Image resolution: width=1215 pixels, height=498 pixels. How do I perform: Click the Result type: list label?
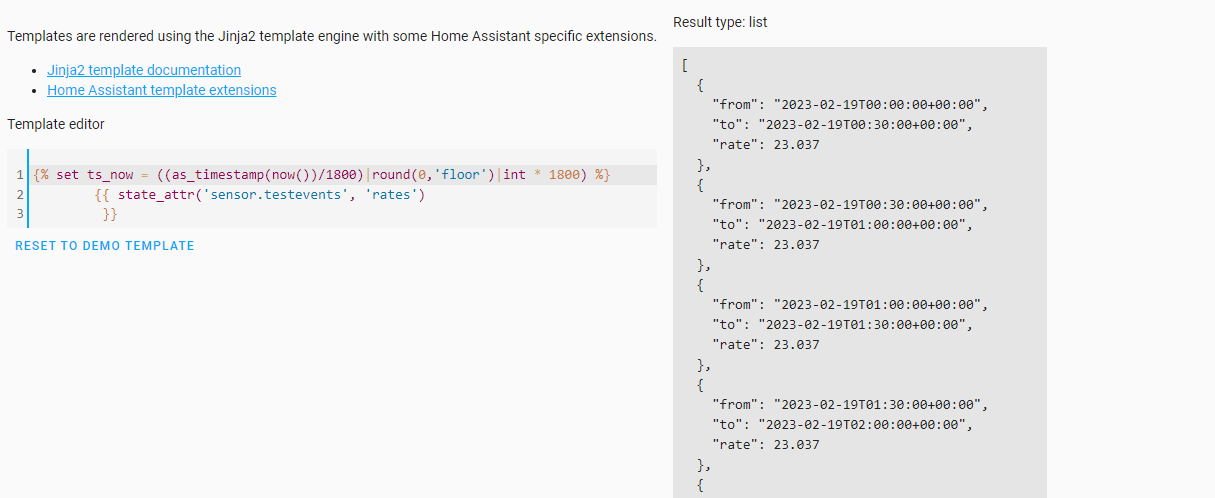point(720,22)
